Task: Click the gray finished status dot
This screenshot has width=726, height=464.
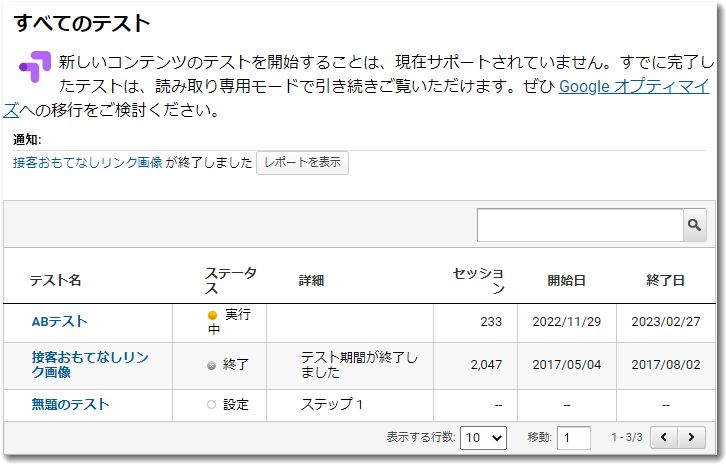Action: [211, 365]
